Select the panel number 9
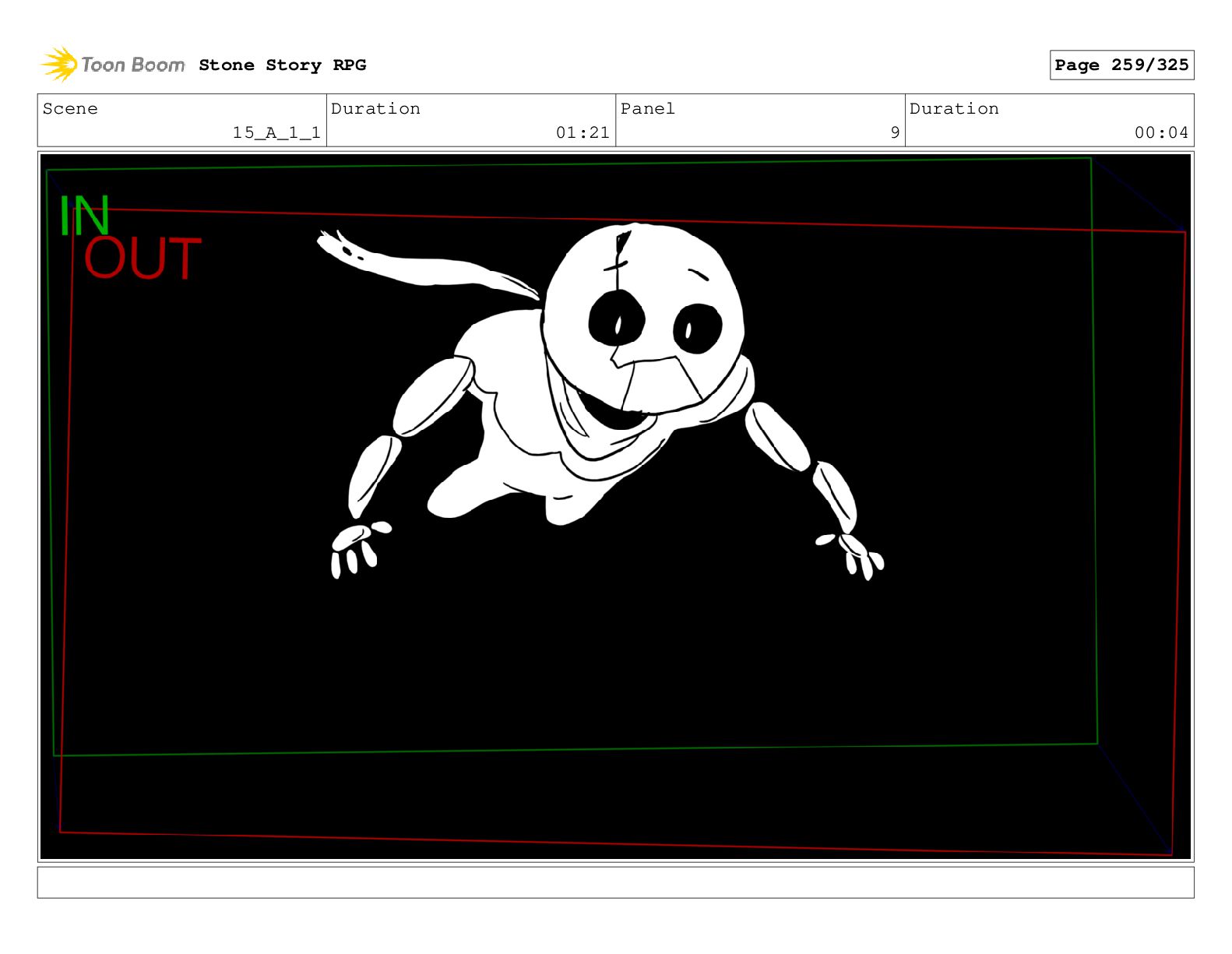This screenshot has width=1232, height=954. point(895,133)
